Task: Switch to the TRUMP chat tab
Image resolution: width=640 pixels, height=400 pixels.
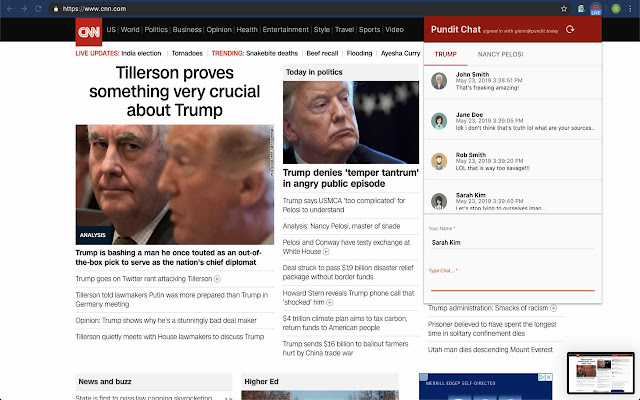Action: 446,54
